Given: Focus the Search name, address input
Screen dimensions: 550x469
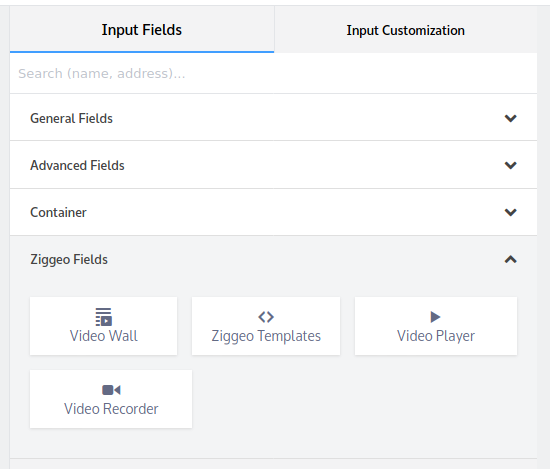Looking at the screenshot, I should 273,73.
